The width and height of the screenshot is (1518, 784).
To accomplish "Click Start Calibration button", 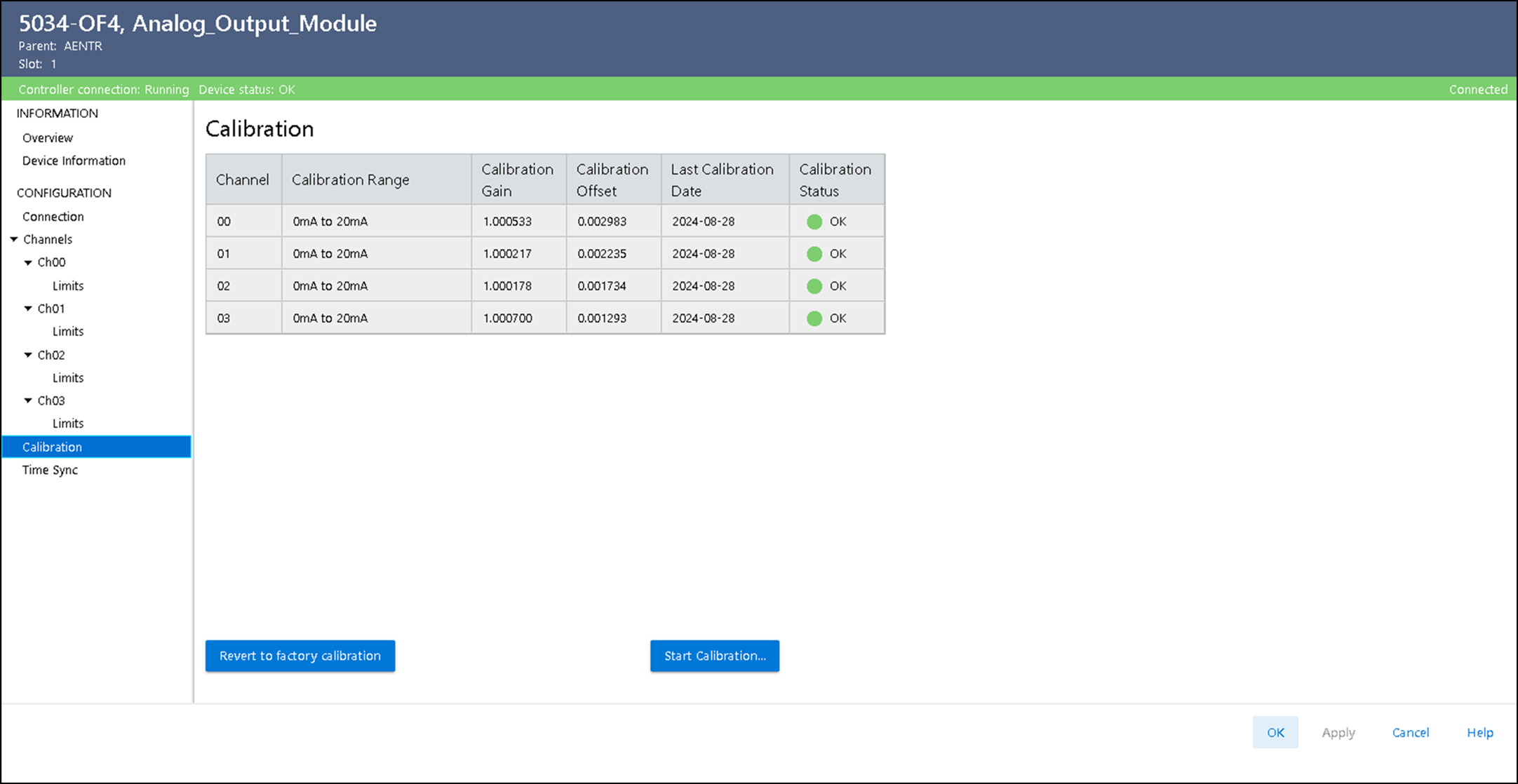I will click(x=714, y=656).
